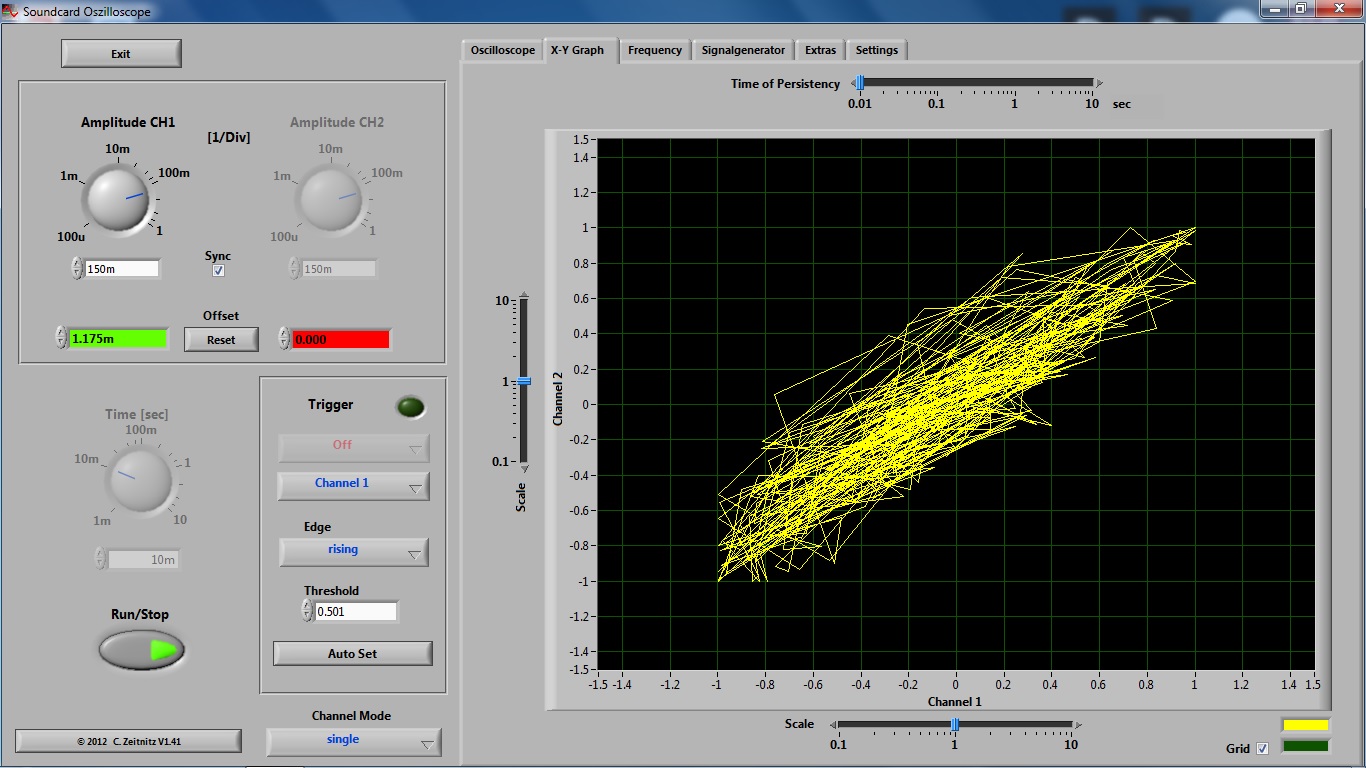Open the Signalgenerator tab
This screenshot has height=768, width=1366.
tap(743, 50)
